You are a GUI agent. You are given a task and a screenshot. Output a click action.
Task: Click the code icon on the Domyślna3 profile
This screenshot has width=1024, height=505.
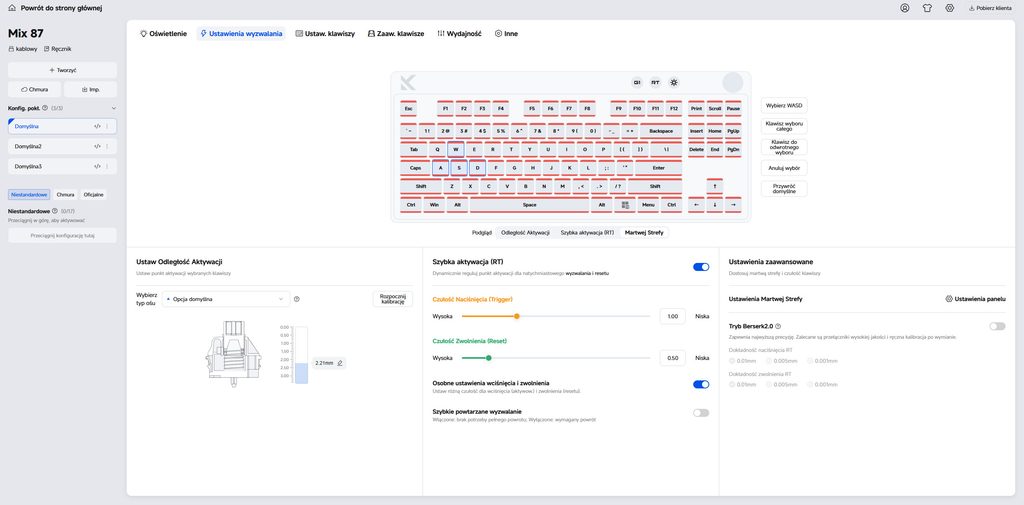coord(97,167)
